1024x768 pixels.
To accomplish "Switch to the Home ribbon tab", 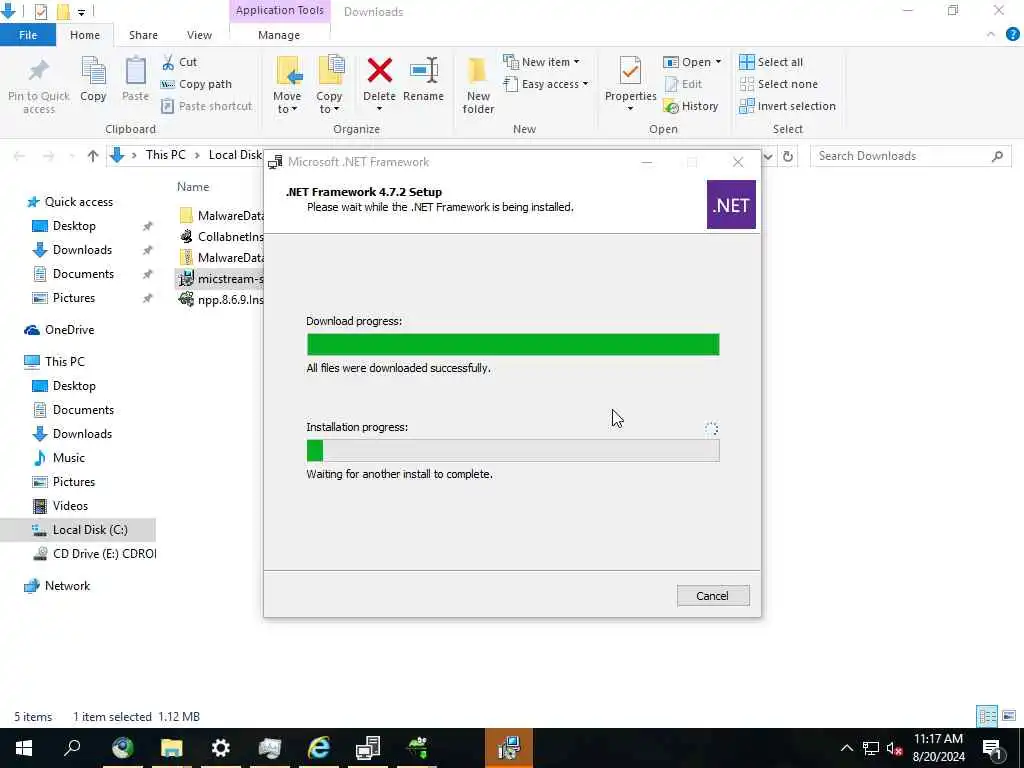I will point(85,35).
